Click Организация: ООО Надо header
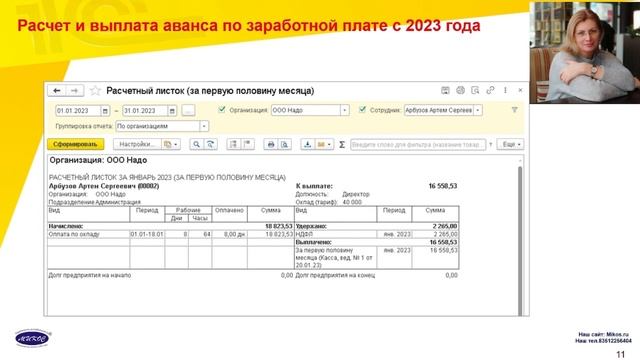This screenshot has height=360, width=640. 98,160
